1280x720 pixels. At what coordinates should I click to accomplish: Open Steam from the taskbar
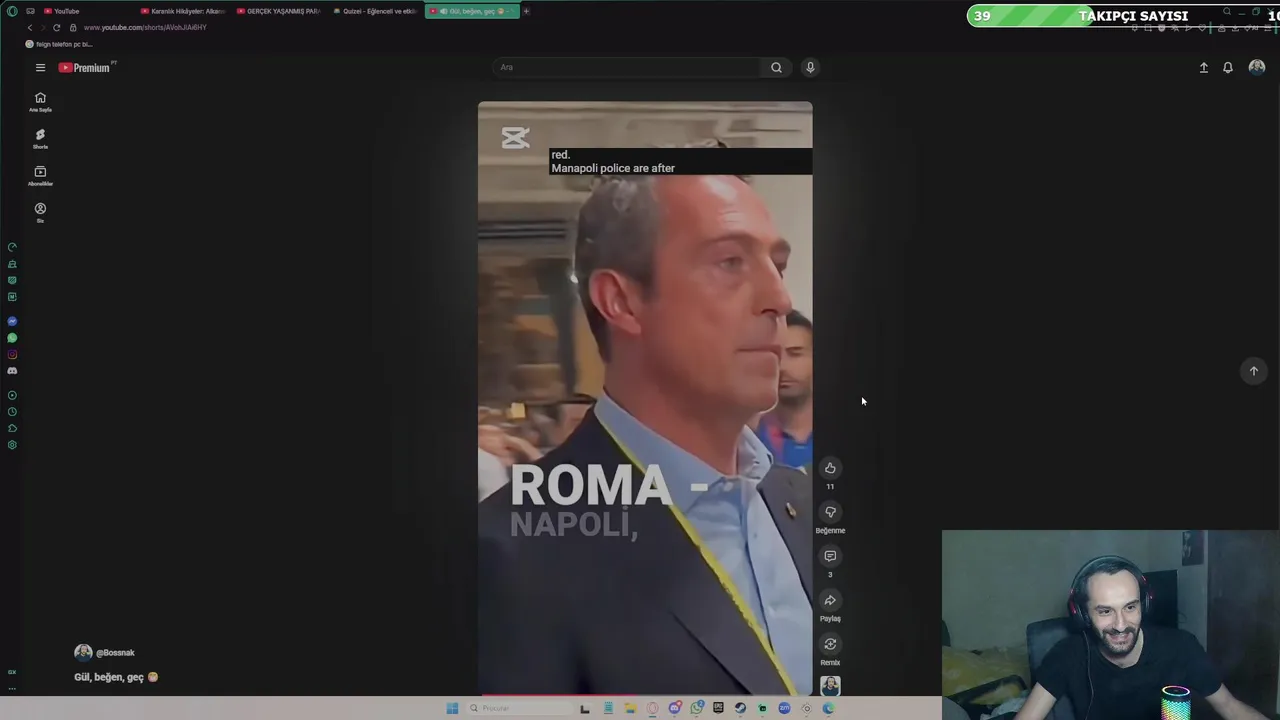coord(740,708)
